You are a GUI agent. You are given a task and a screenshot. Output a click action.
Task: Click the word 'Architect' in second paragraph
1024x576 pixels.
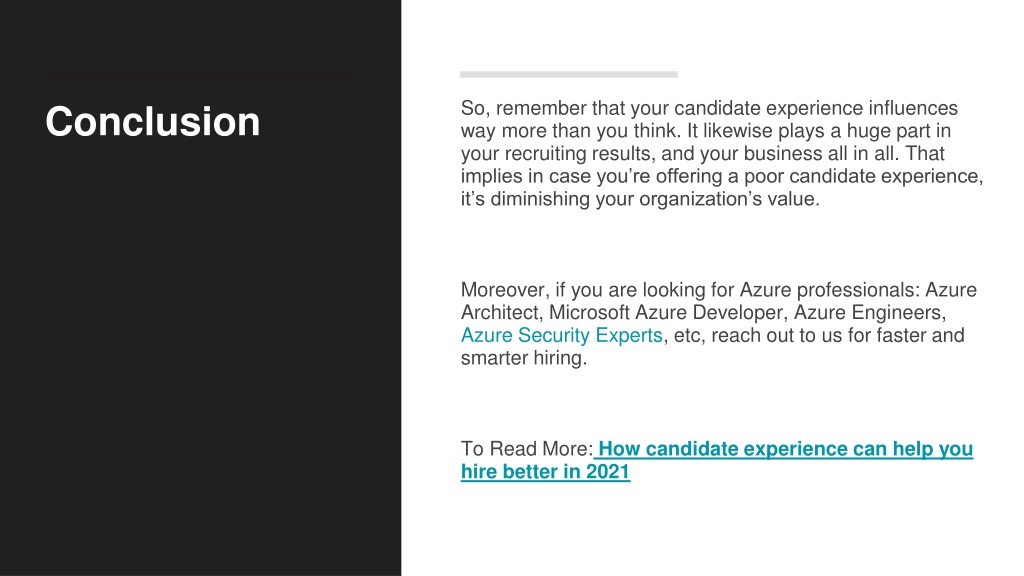point(500,312)
